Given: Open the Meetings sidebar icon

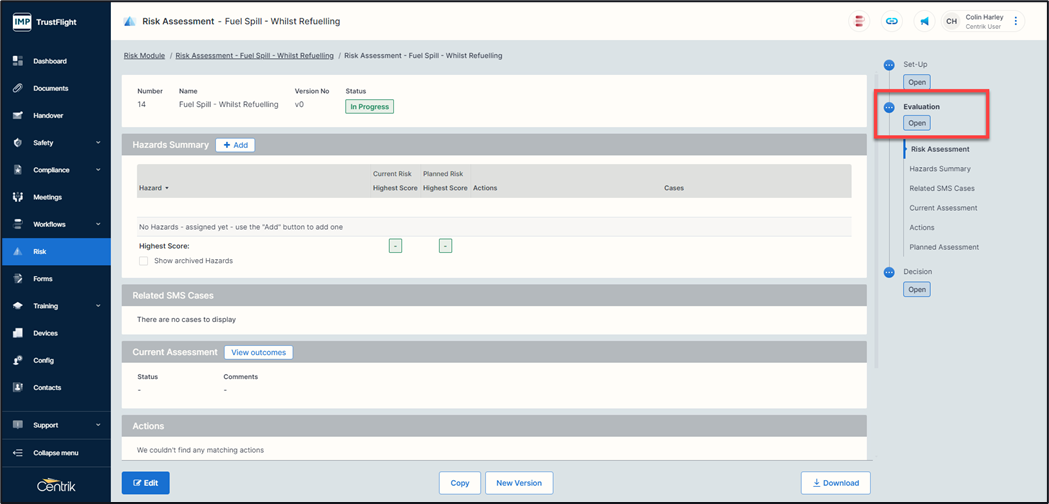Looking at the screenshot, I should tap(18, 197).
